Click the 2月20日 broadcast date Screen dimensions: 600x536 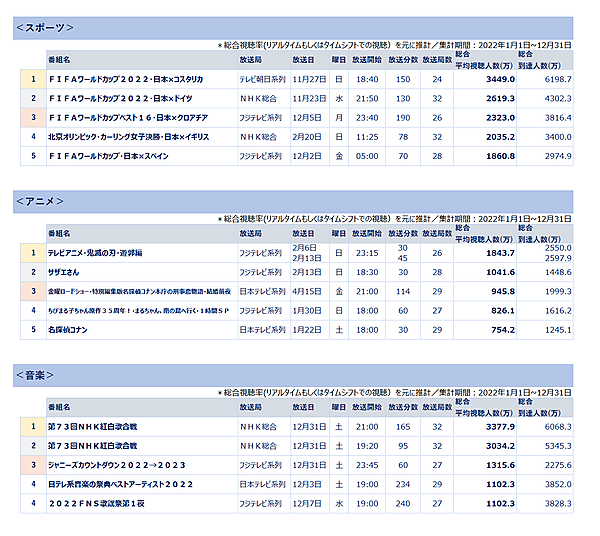click(307, 137)
